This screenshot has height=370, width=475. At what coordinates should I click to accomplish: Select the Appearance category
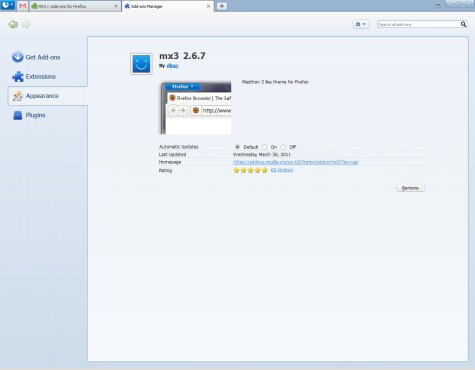click(48, 96)
